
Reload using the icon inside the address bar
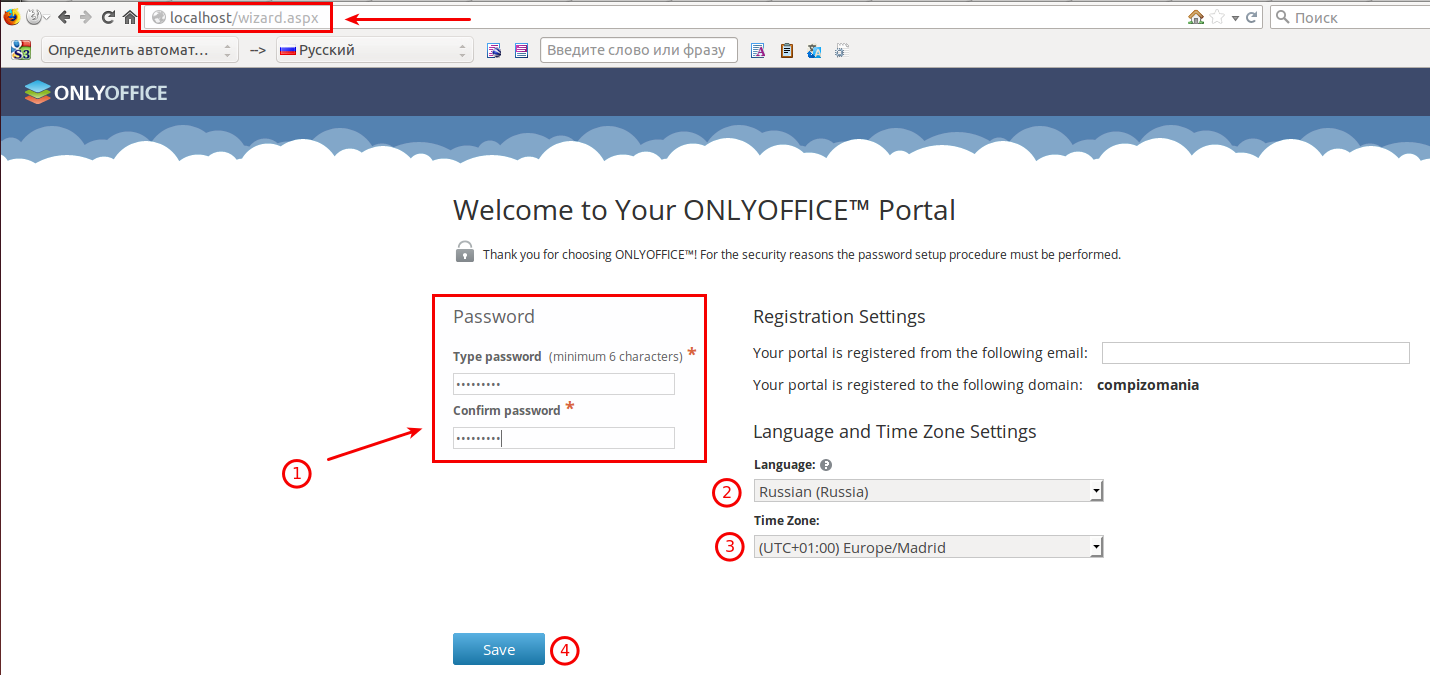pos(1251,17)
